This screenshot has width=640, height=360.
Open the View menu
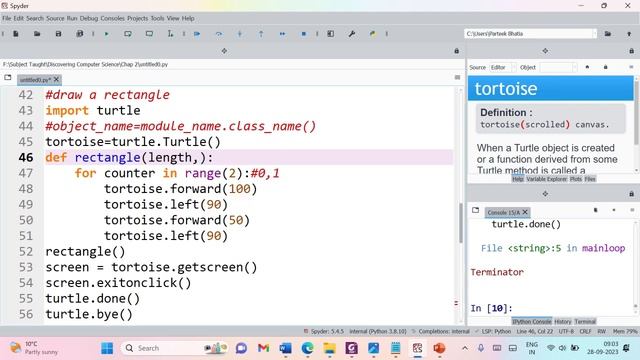tap(173, 18)
